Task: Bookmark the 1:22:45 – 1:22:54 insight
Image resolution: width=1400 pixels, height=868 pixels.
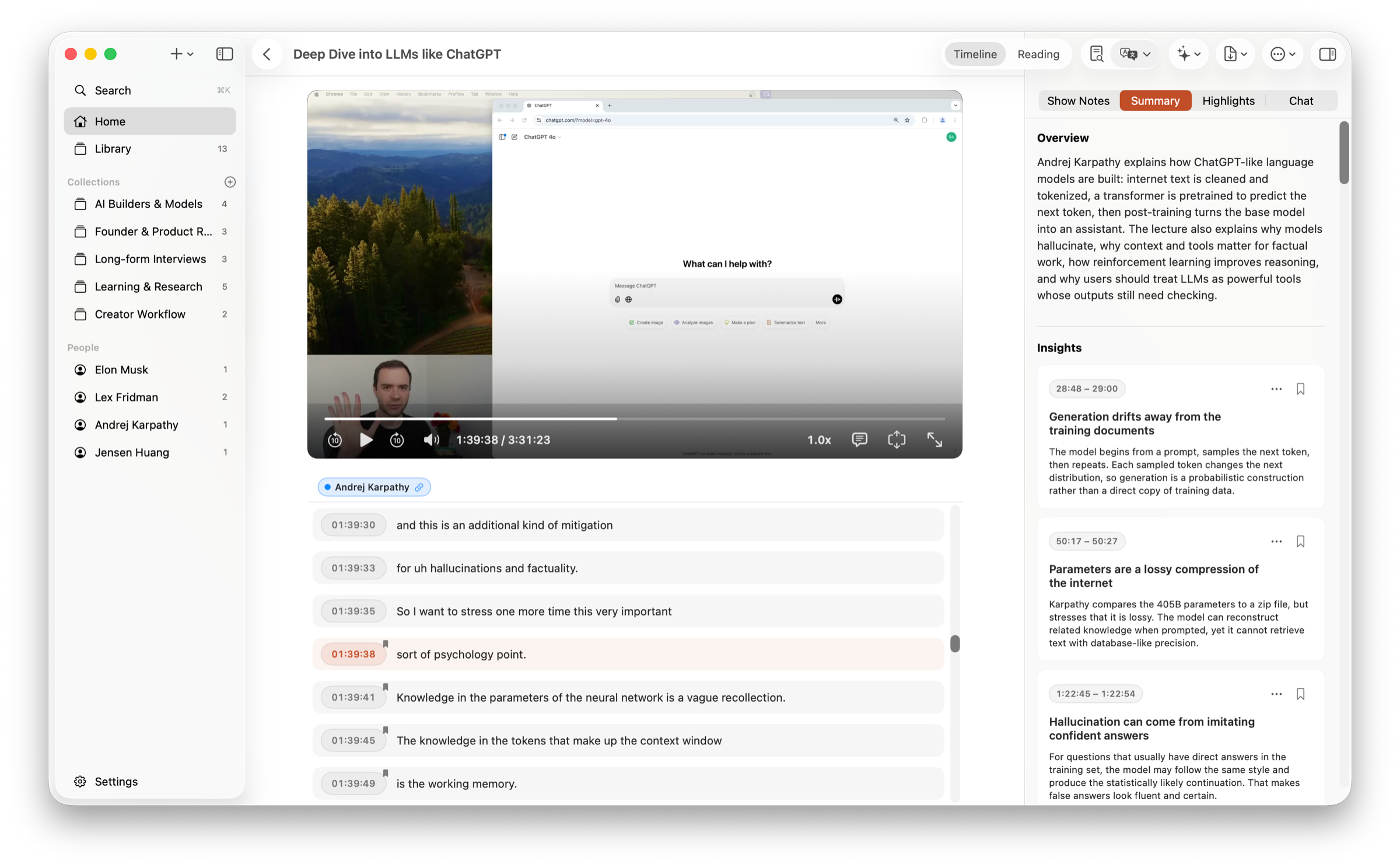Action: pyautogui.click(x=1300, y=694)
